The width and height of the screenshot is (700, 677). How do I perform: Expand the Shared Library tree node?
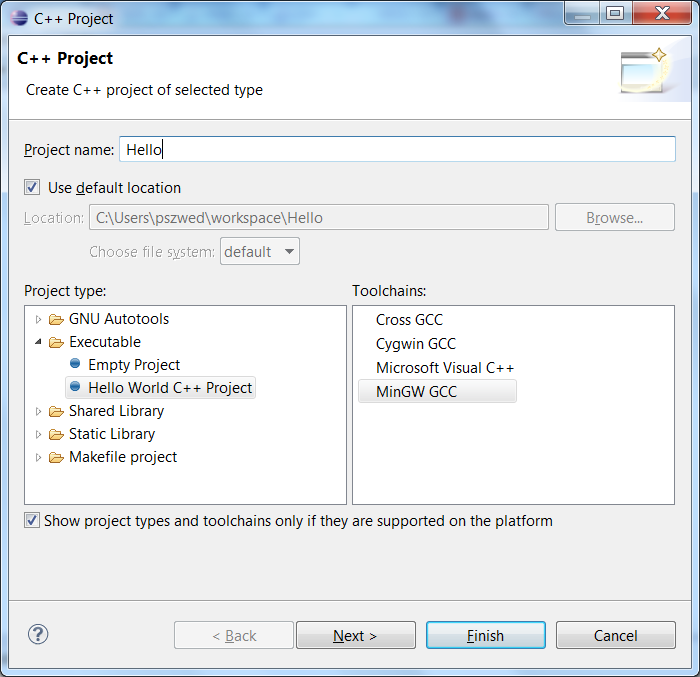coord(39,412)
